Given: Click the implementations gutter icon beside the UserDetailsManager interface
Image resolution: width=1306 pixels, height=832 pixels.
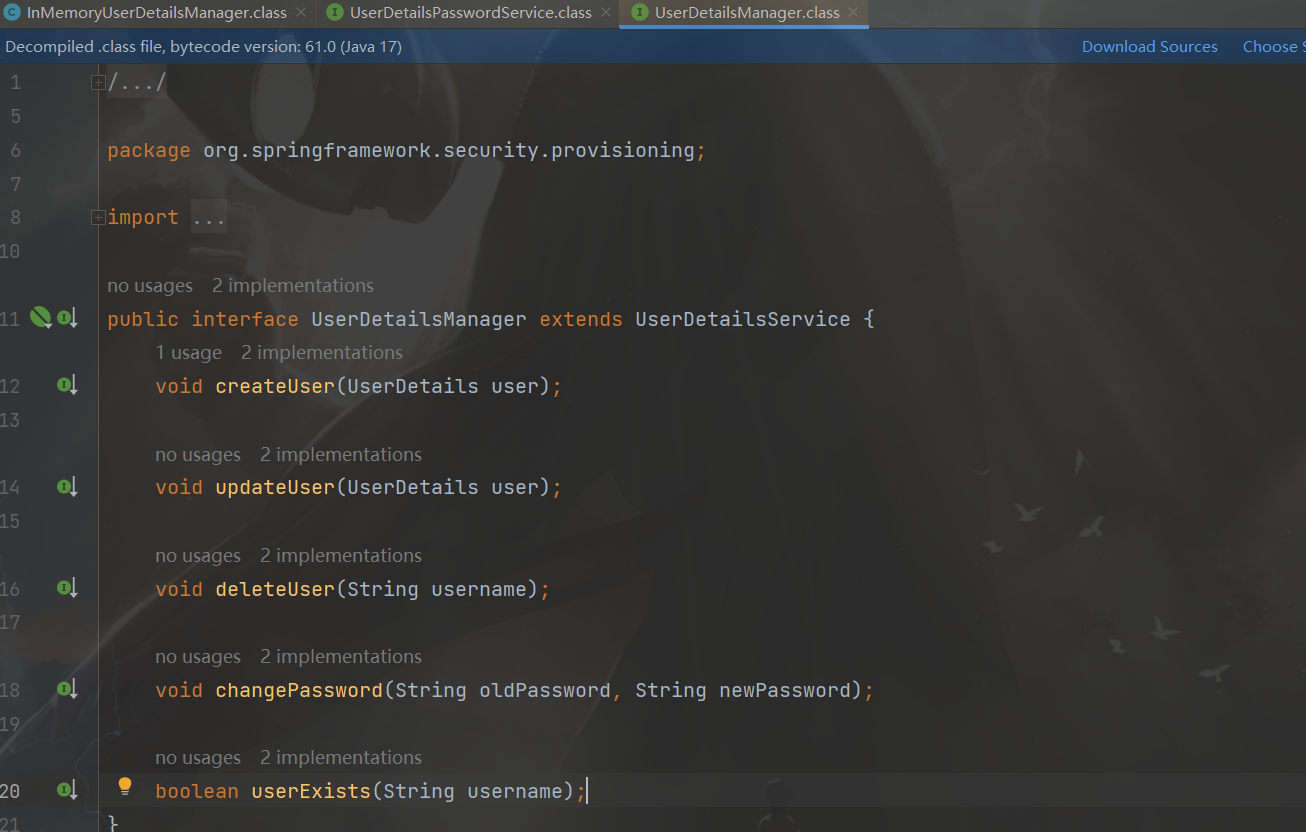Looking at the screenshot, I should pyautogui.click(x=67, y=318).
